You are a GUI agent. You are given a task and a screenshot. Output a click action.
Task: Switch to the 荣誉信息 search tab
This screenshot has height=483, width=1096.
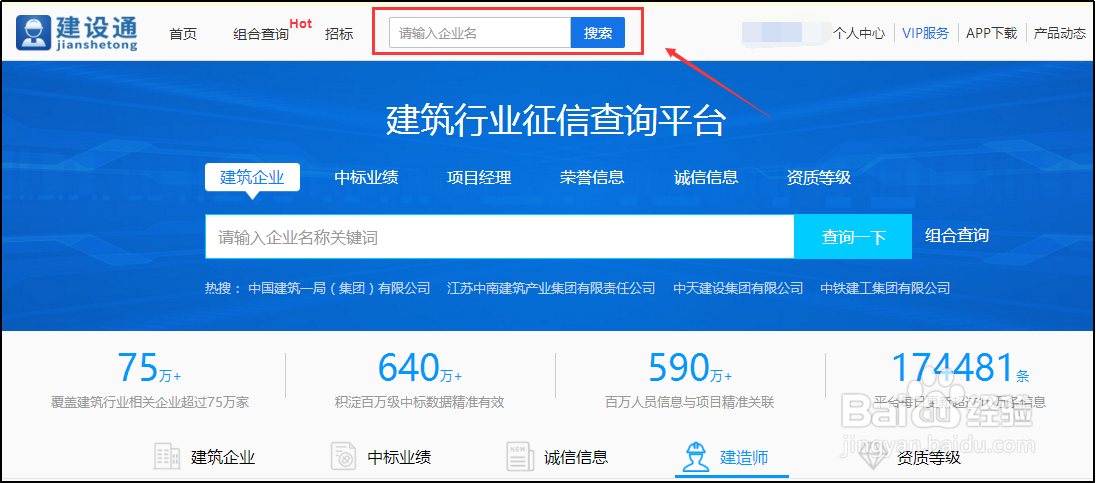[x=592, y=178]
